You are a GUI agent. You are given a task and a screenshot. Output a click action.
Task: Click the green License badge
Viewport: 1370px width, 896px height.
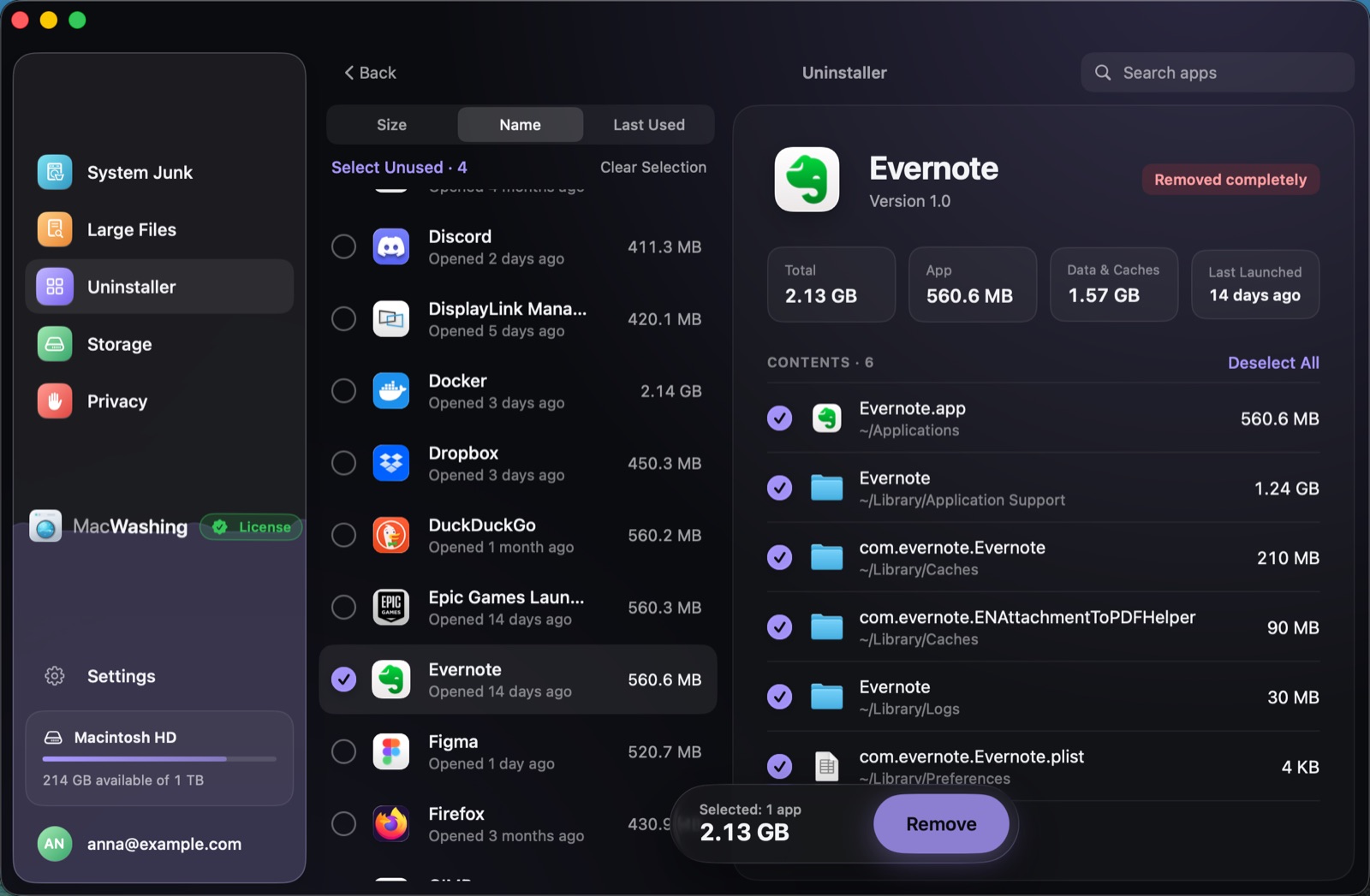[251, 527]
